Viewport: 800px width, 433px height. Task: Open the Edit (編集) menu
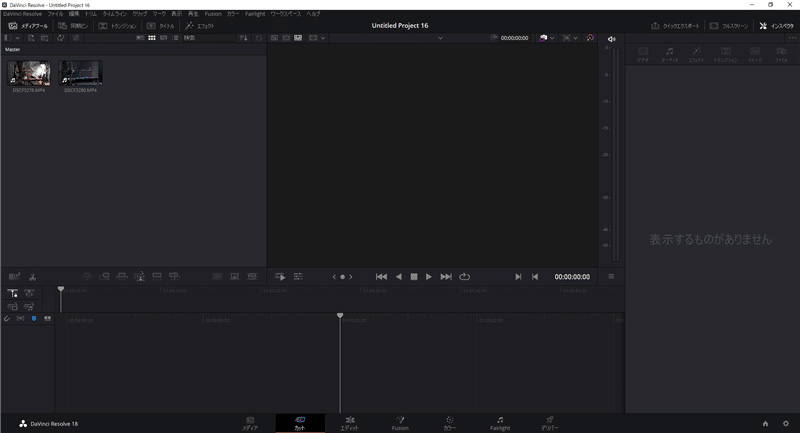click(74, 14)
